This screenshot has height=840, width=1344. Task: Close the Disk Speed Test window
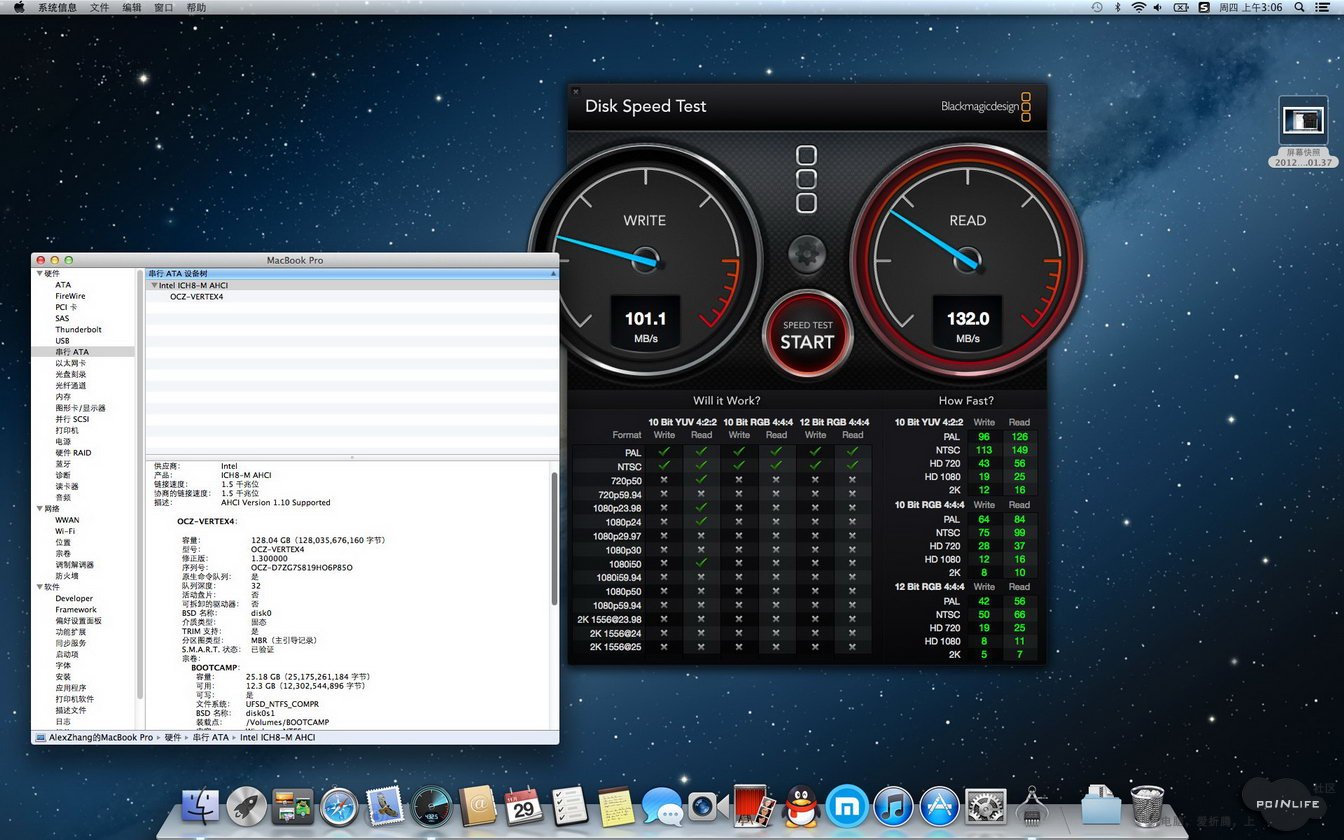click(x=575, y=91)
